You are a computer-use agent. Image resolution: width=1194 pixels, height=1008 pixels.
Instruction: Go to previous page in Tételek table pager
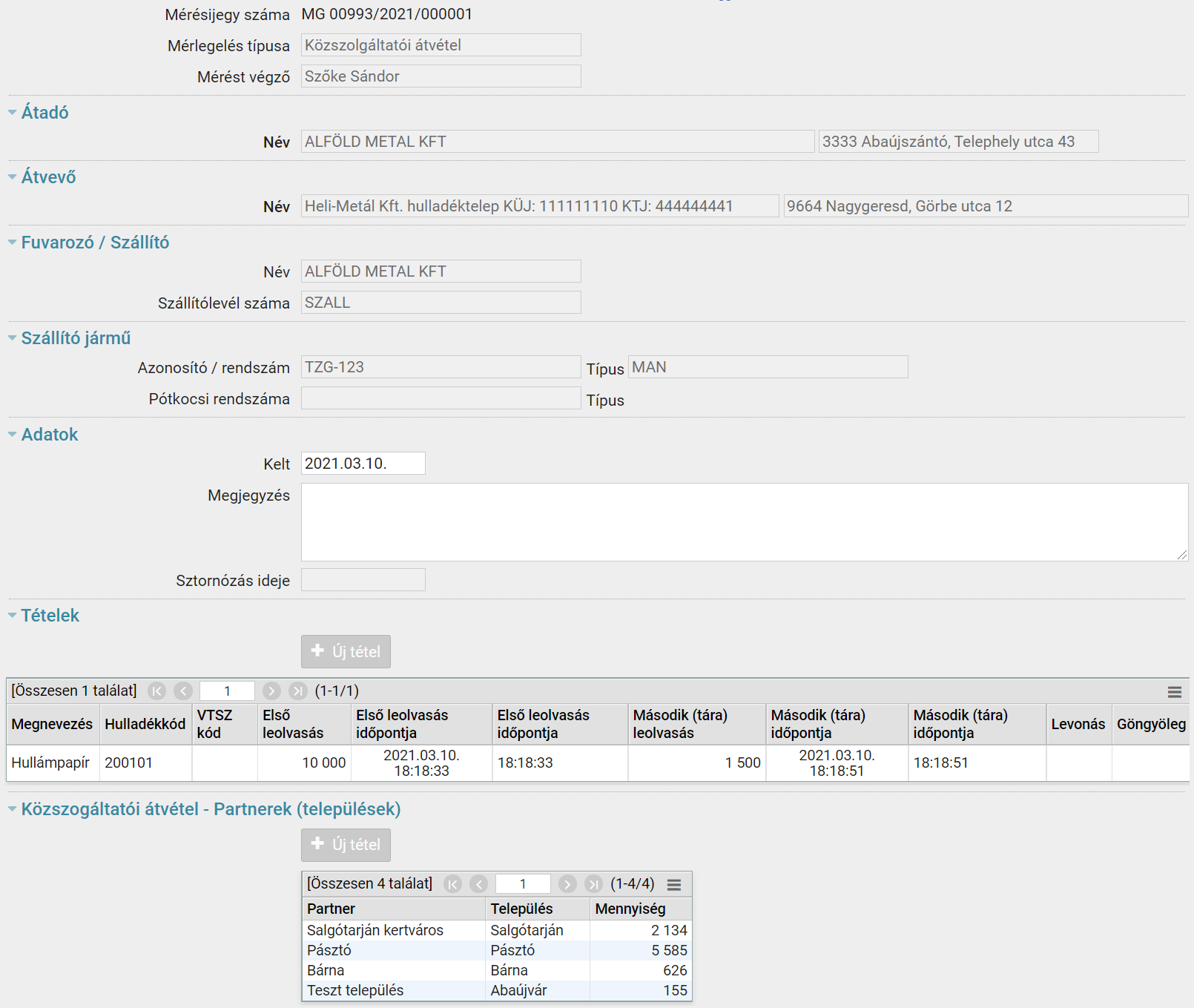(183, 691)
